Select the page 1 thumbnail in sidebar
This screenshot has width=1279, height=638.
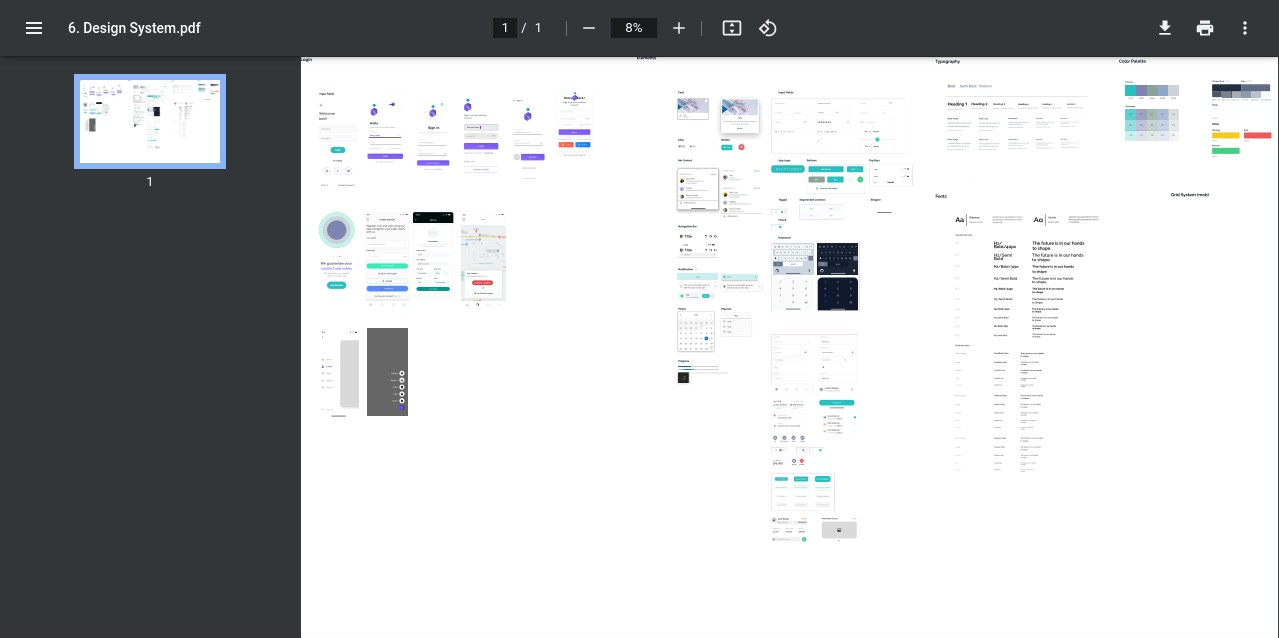coord(149,121)
